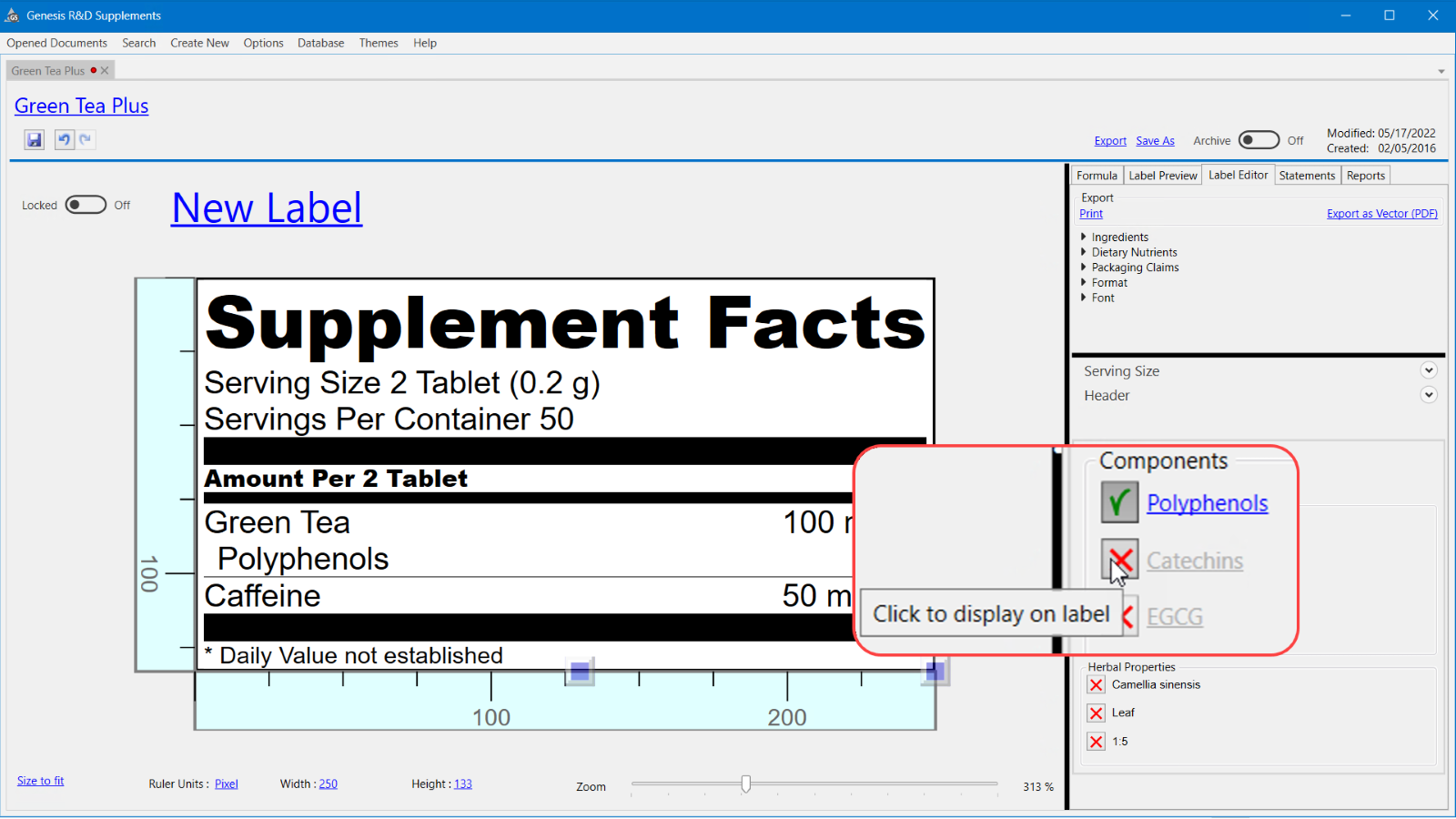The image size is (1456, 819).
Task: Switch to the Formula tab
Action: coord(1097,176)
